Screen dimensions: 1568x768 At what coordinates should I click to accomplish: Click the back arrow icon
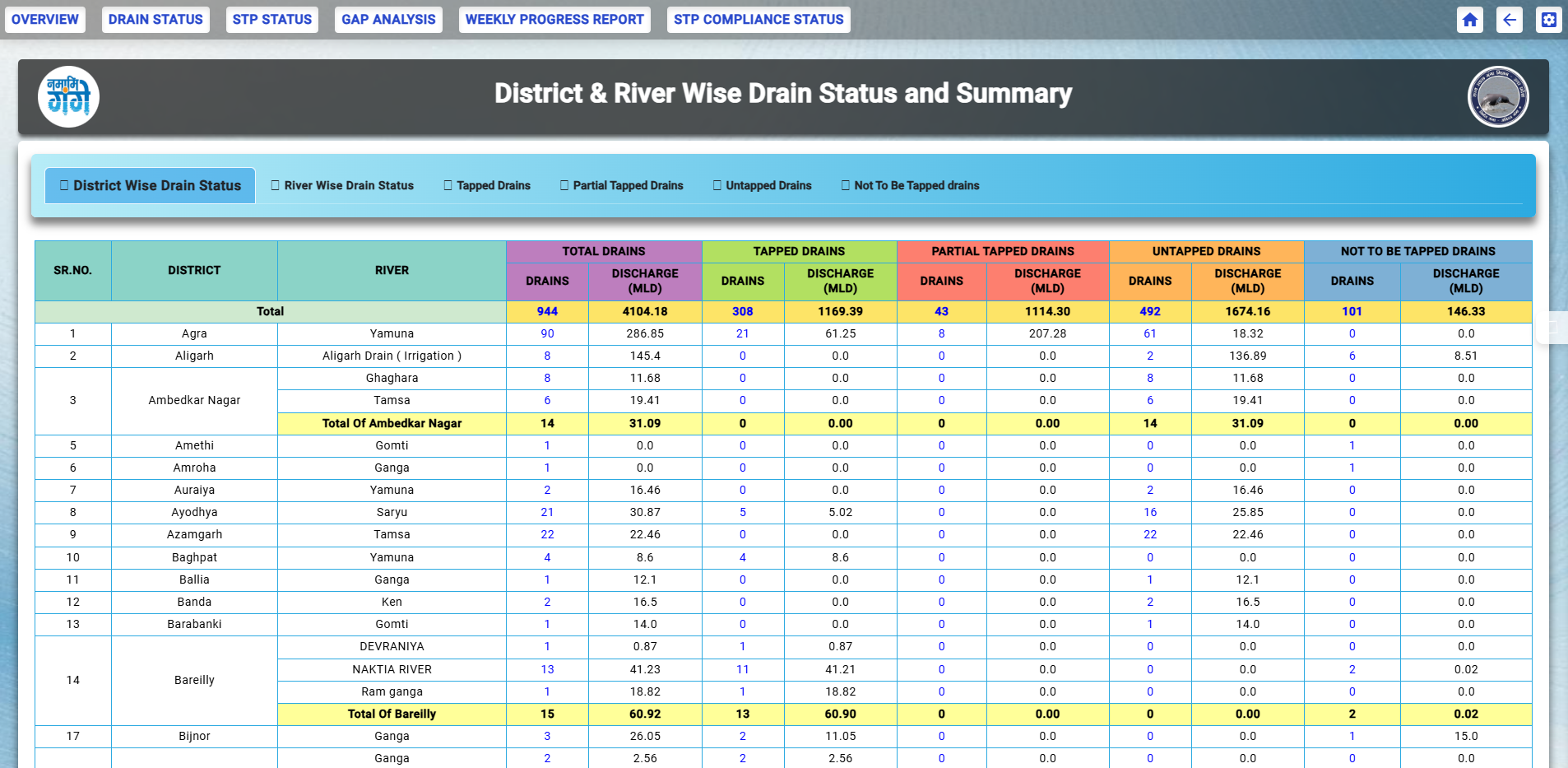click(x=1509, y=20)
